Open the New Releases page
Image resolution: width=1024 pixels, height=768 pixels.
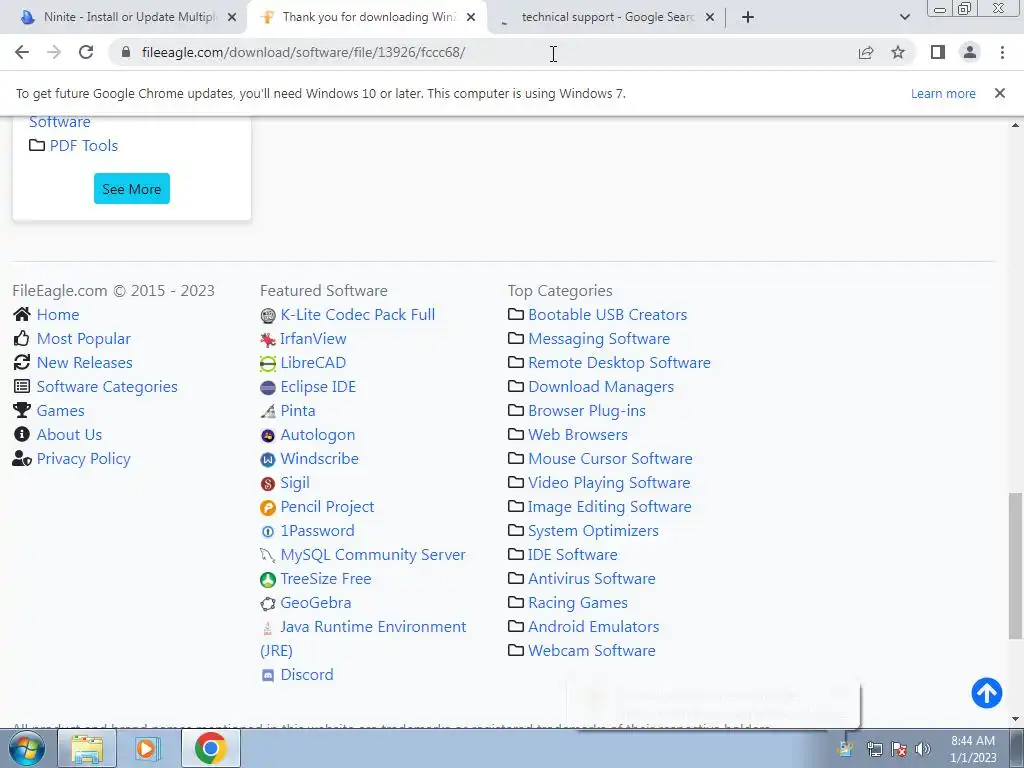pos(84,362)
